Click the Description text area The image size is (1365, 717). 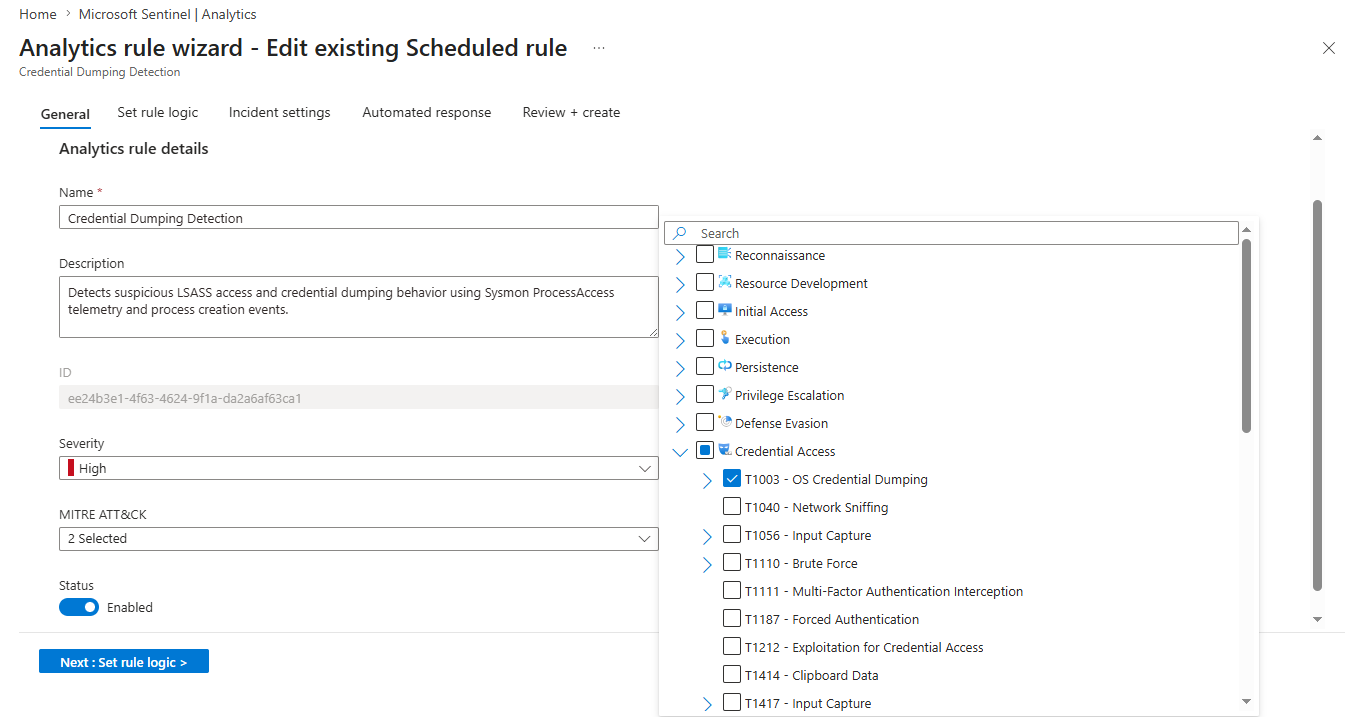[x=358, y=307]
